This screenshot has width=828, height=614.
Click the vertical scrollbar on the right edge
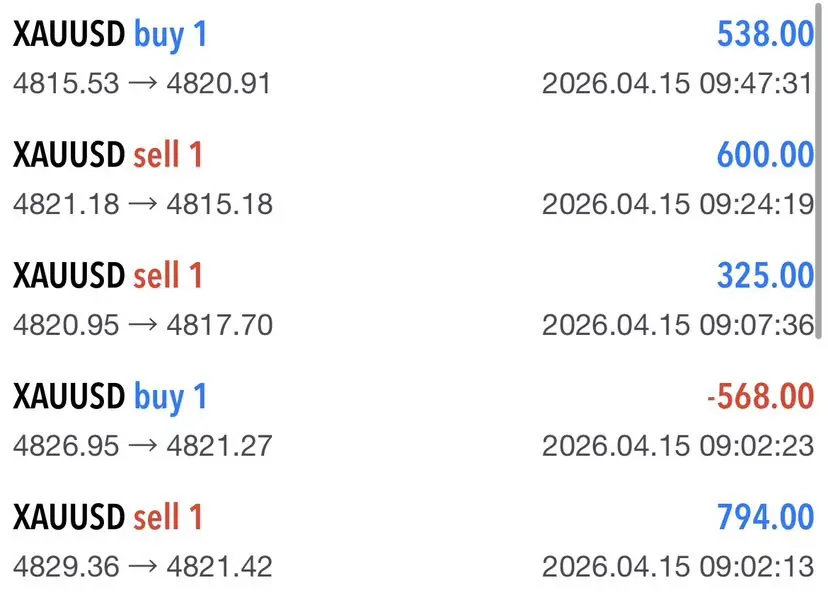pos(818,172)
